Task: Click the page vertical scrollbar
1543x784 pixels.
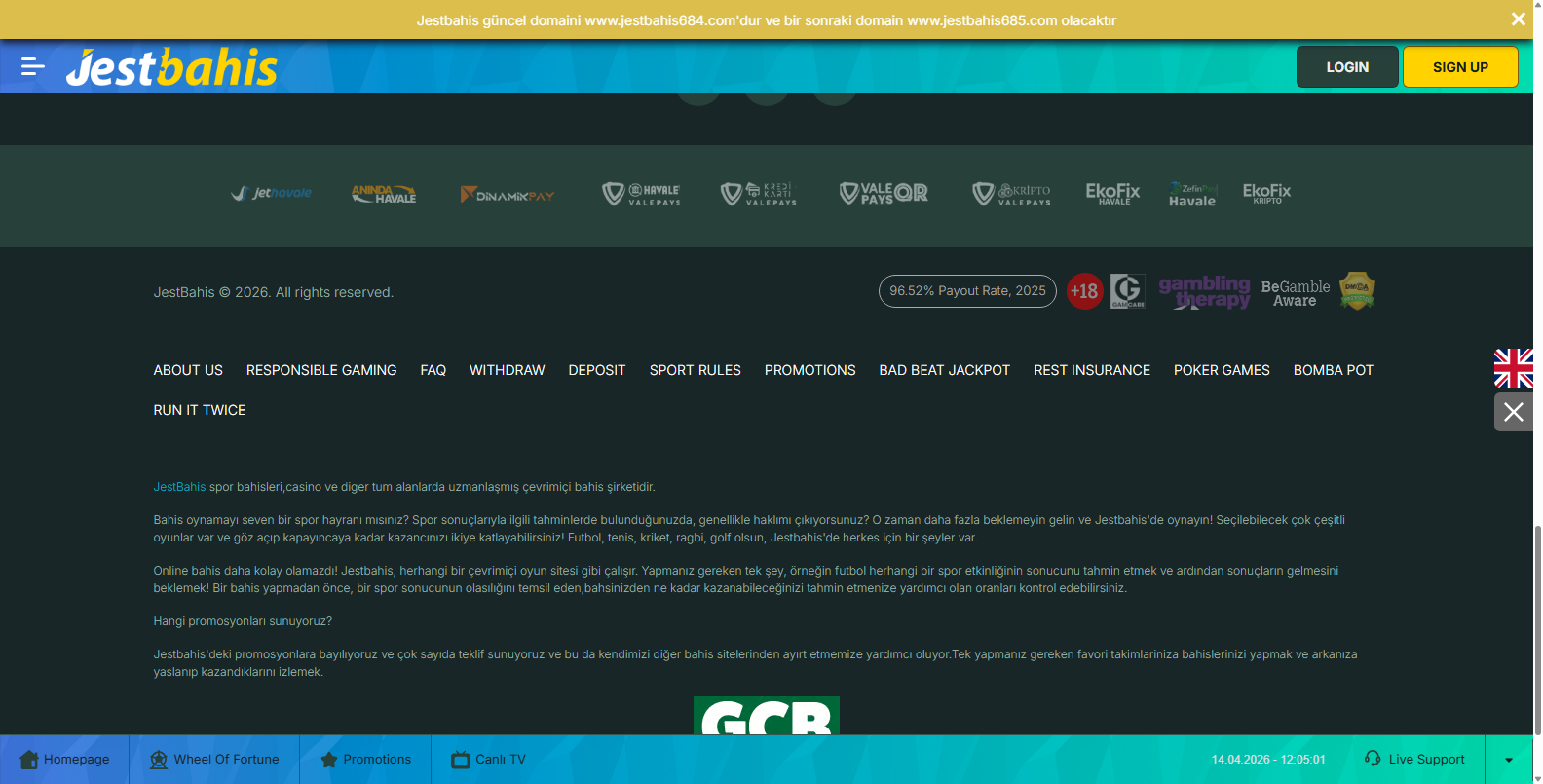Action: click(1538, 629)
